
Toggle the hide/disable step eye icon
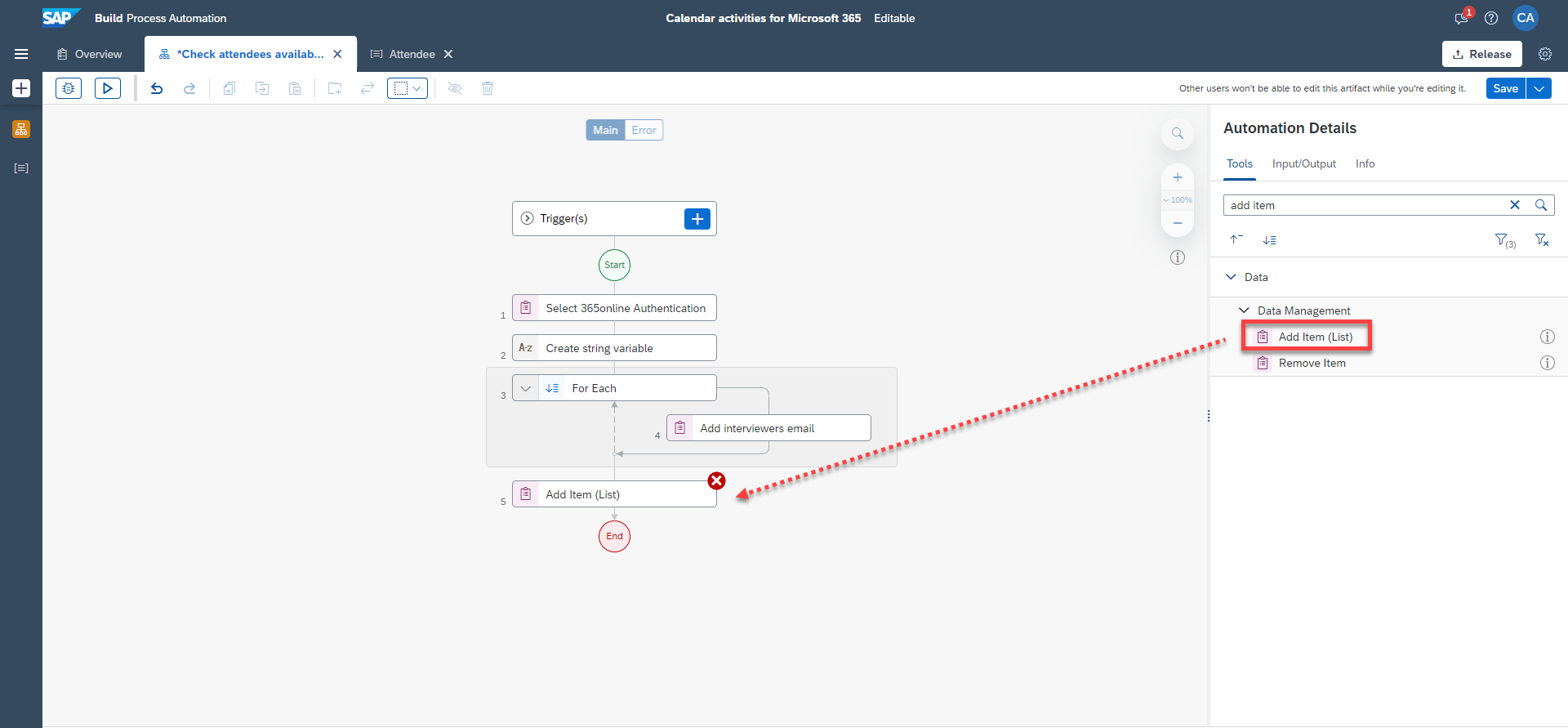pos(455,88)
